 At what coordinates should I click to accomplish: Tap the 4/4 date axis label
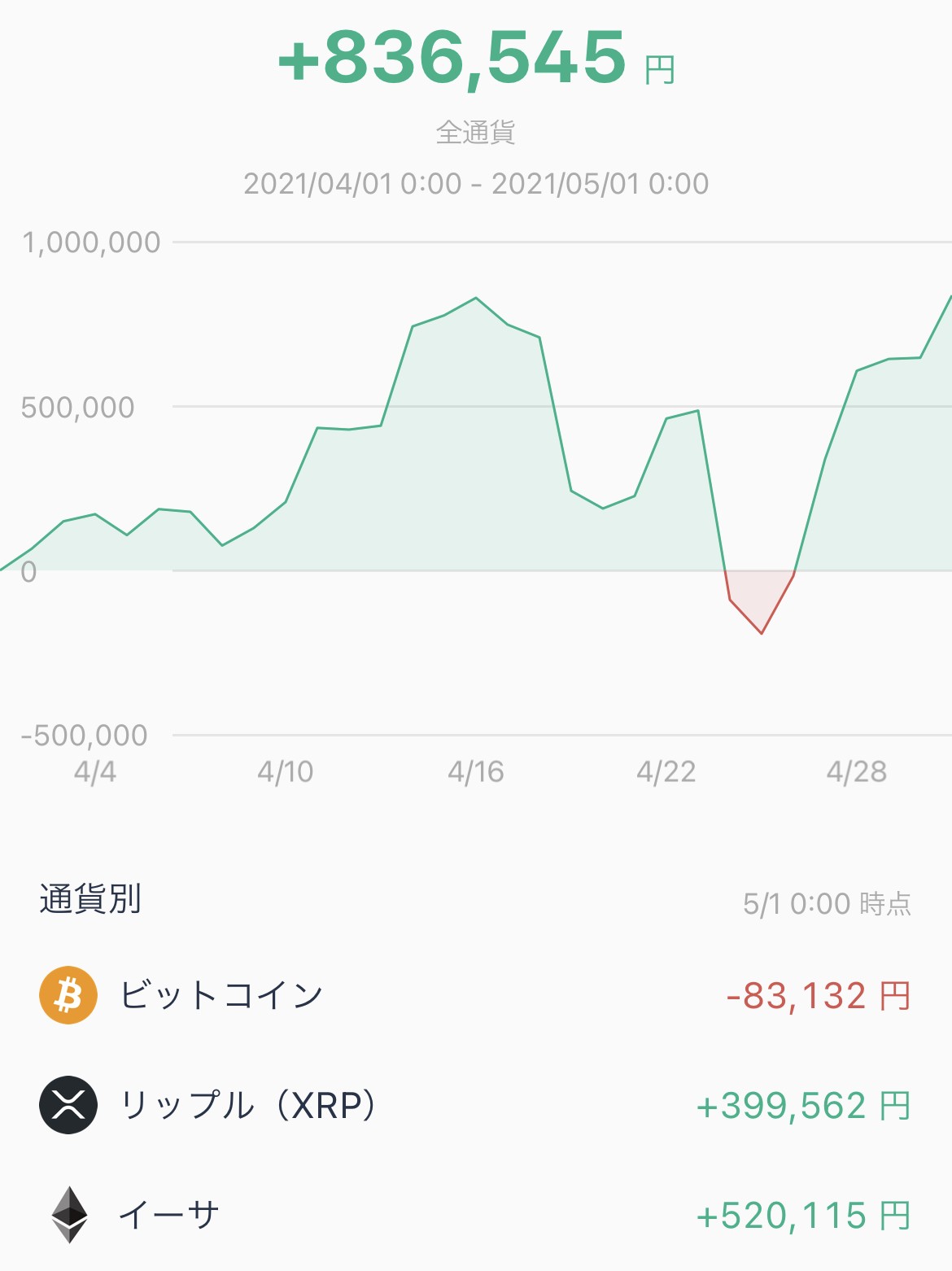95,771
